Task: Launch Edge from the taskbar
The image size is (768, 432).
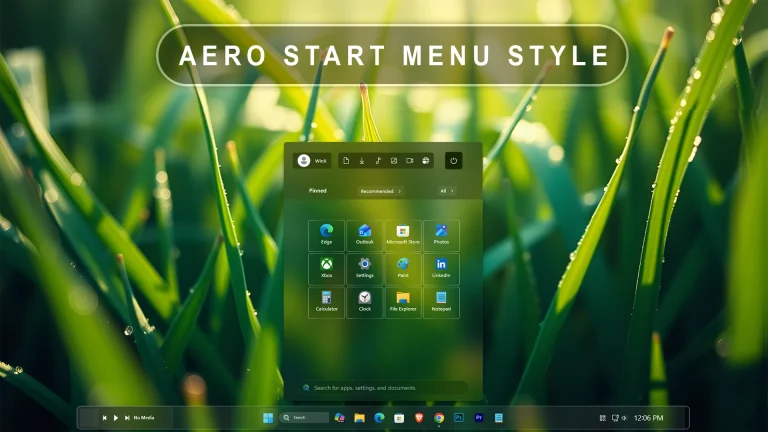Action: click(379, 418)
